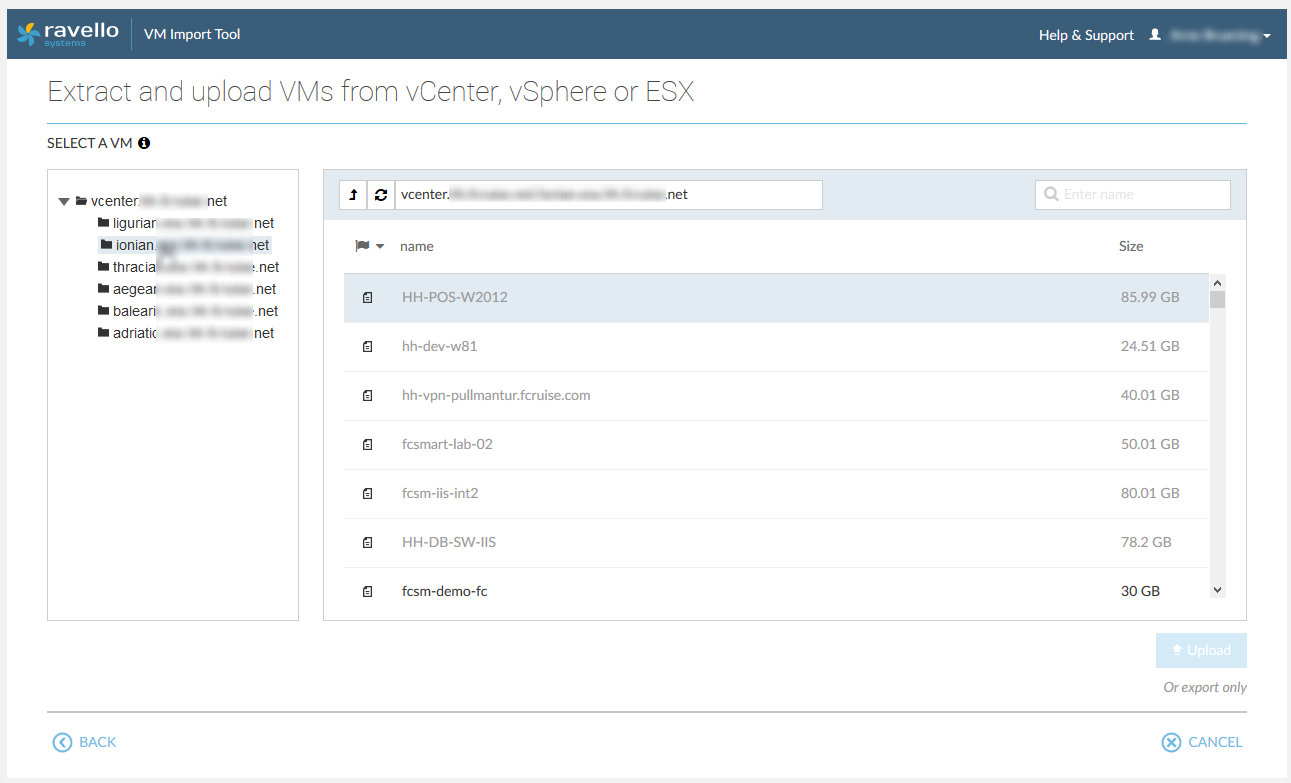Click the VM Import Tool title

192,34
